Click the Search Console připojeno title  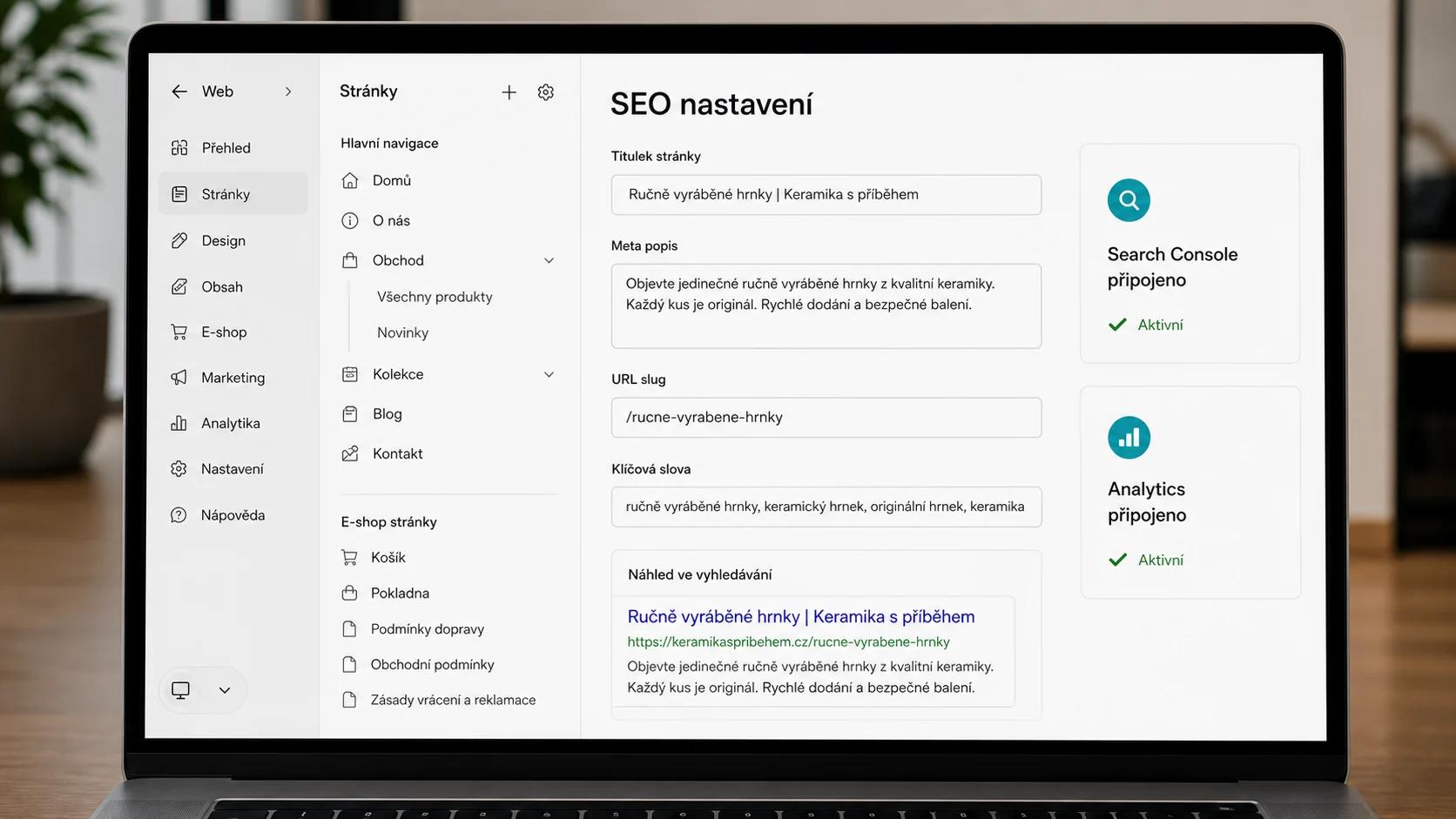click(1172, 267)
